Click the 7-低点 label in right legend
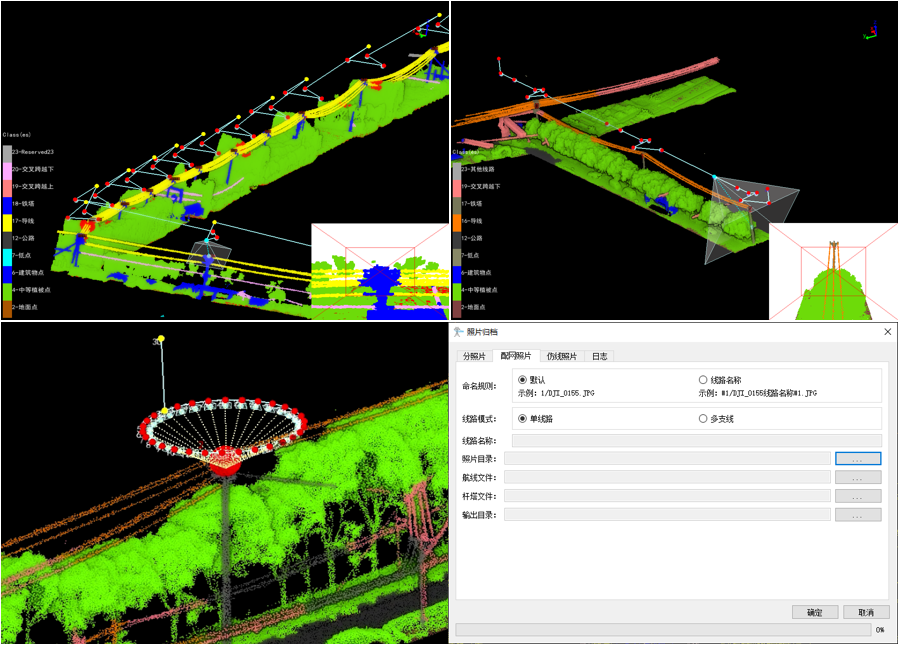The height and width of the screenshot is (645, 900). pos(471,255)
